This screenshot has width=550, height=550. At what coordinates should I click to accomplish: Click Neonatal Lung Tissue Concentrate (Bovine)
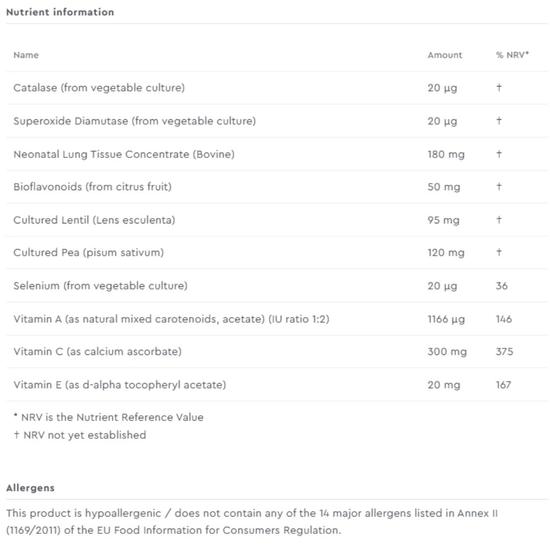click(x=124, y=154)
